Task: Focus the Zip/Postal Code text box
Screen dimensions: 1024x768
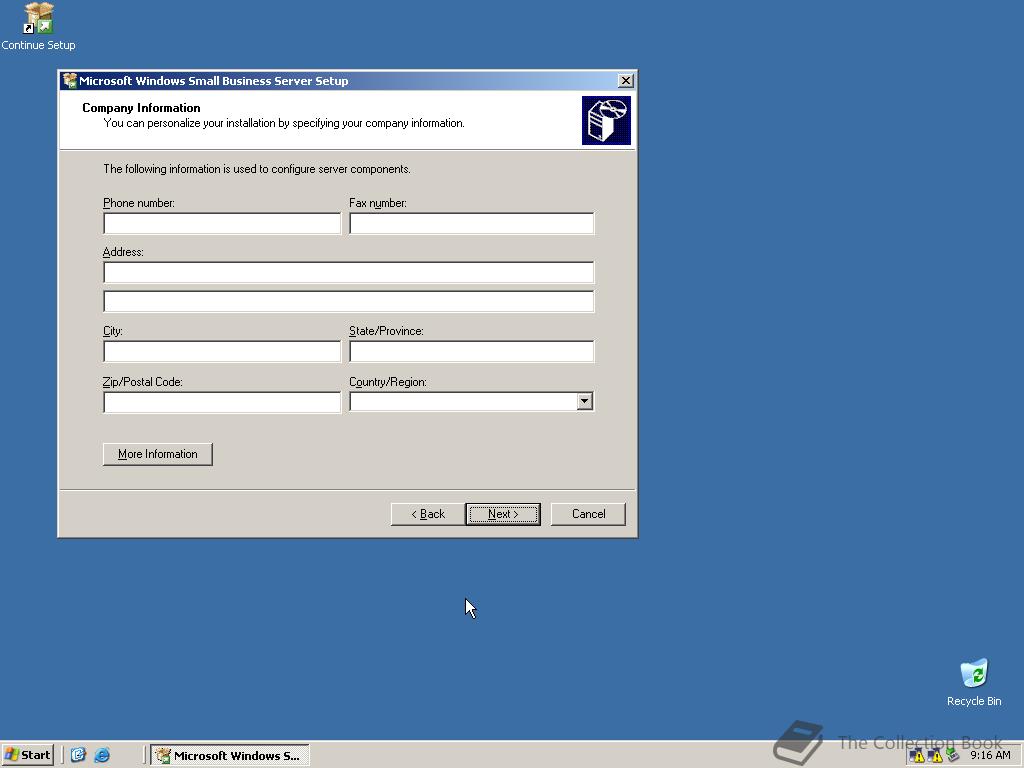Action: tap(222, 402)
